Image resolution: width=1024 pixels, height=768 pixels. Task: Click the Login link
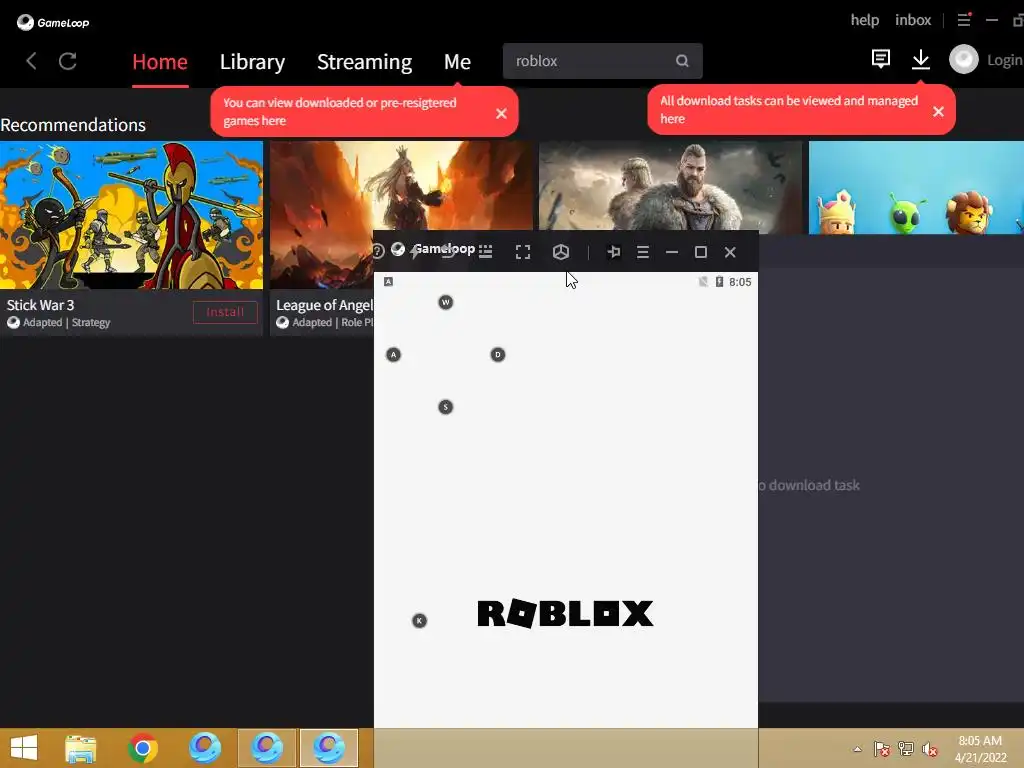pyautogui.click(x=1004, y=60)
